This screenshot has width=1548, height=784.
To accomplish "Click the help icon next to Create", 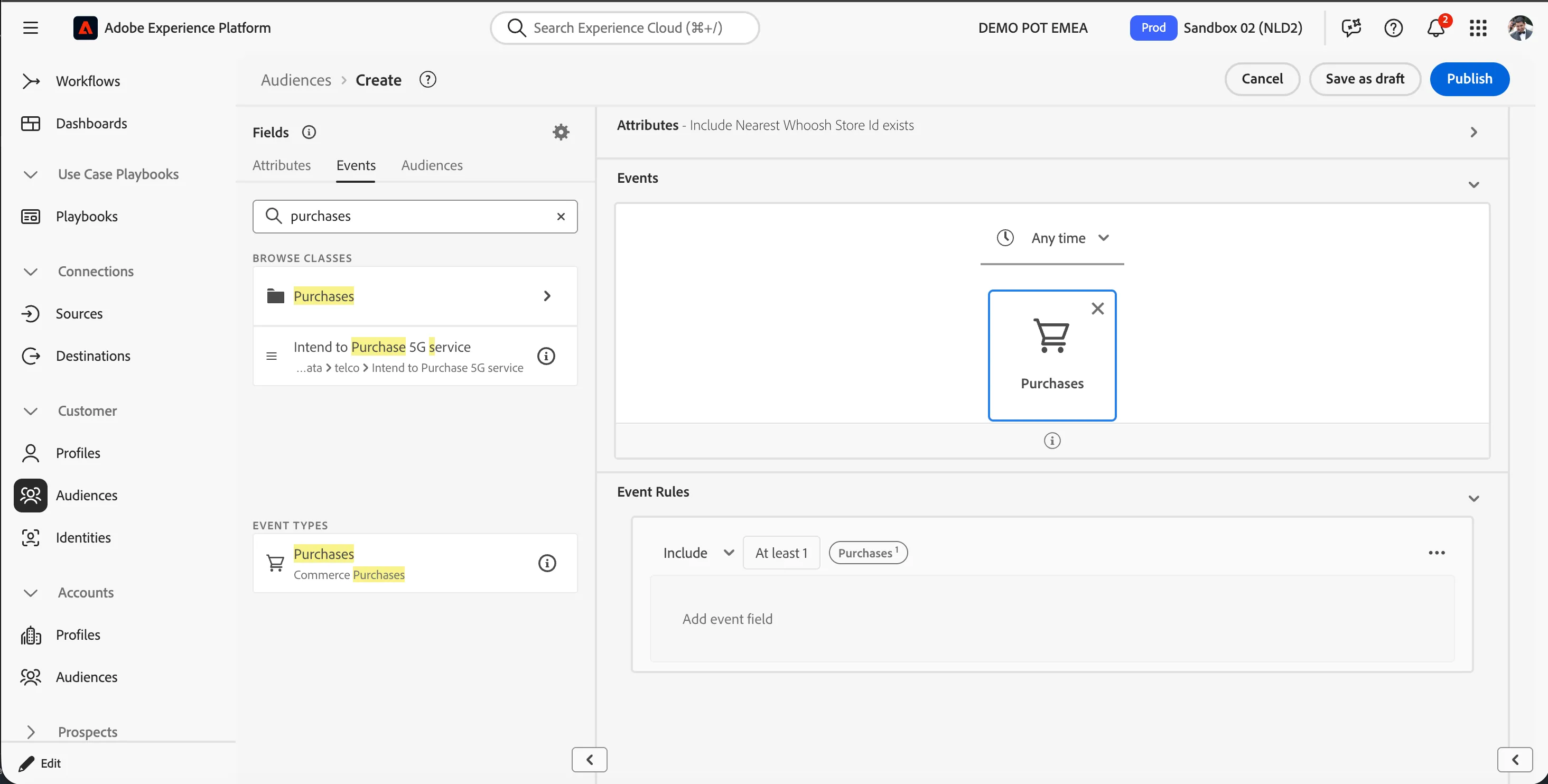I will tap(427, 79).
